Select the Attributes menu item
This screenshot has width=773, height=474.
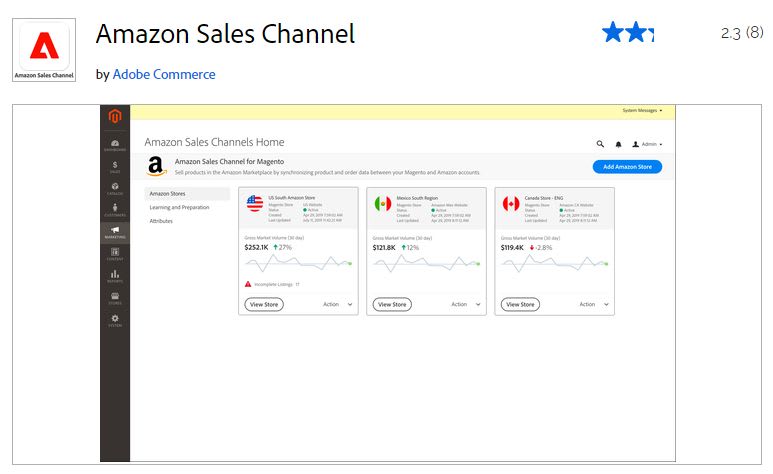click(161, 221)
